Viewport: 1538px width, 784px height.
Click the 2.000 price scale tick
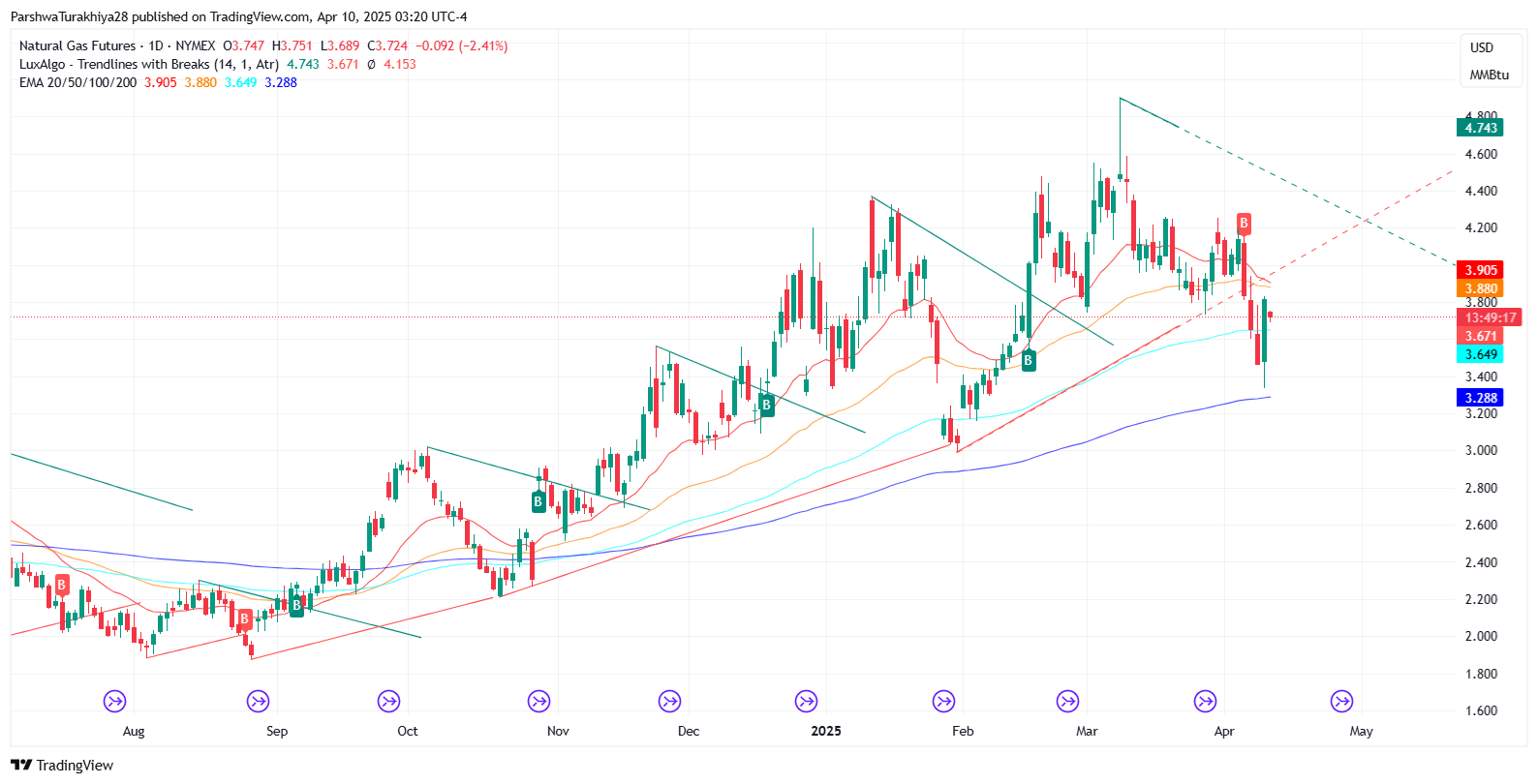tap(1481, 636)
